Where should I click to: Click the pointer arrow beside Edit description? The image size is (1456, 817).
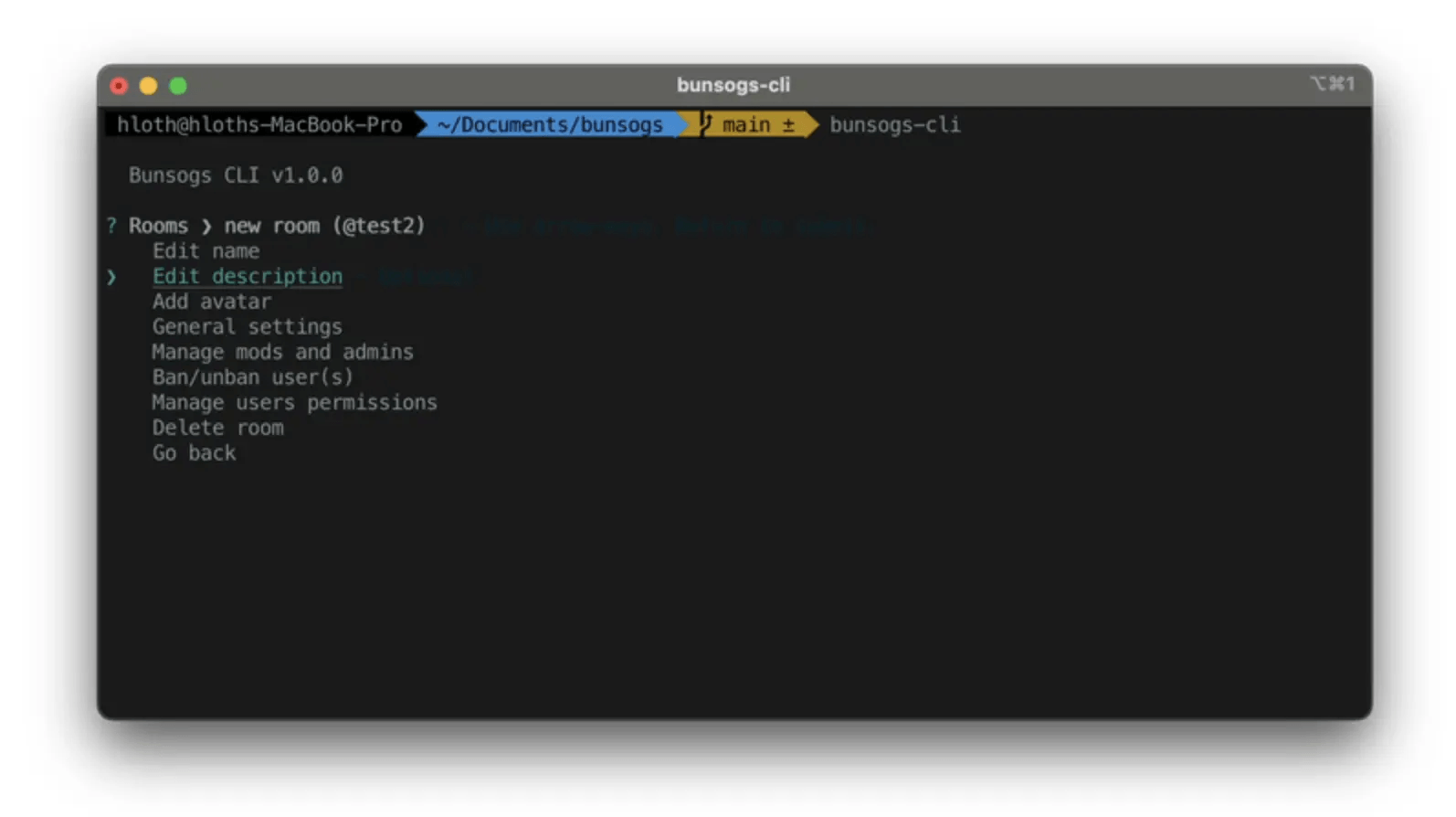tap(111, 277)
